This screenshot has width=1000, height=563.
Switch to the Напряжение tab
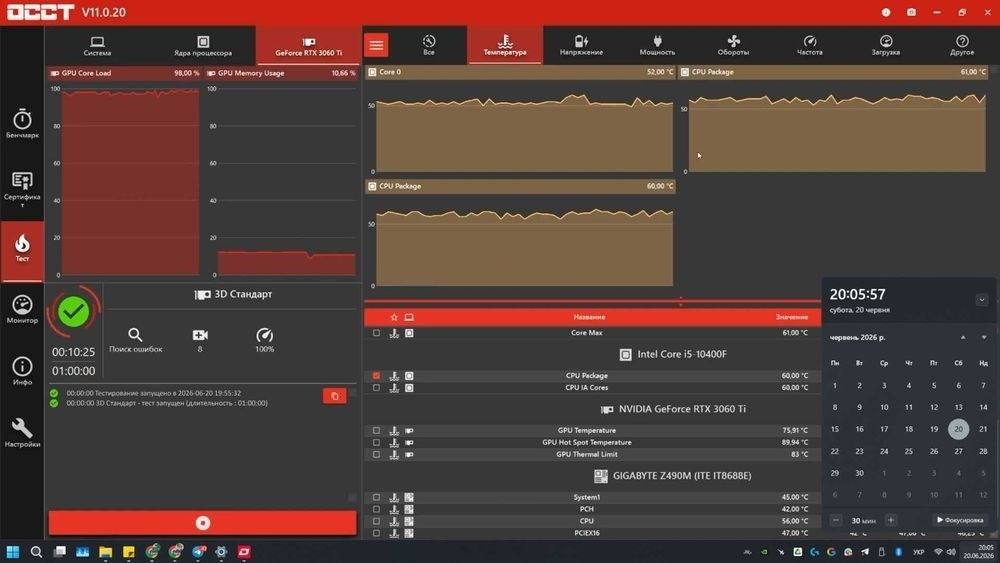pyautogui.click(x=581, y=45)
